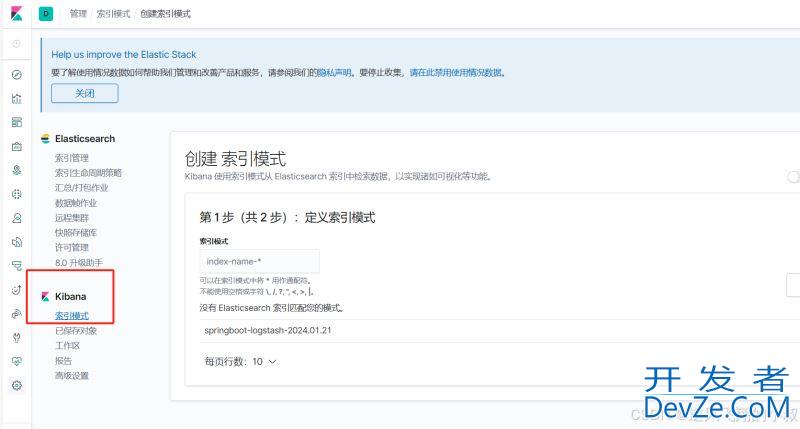Open 已保存对象 under Kibana
Viewport: 800px width, 429px height.
[x=76, y=331]
